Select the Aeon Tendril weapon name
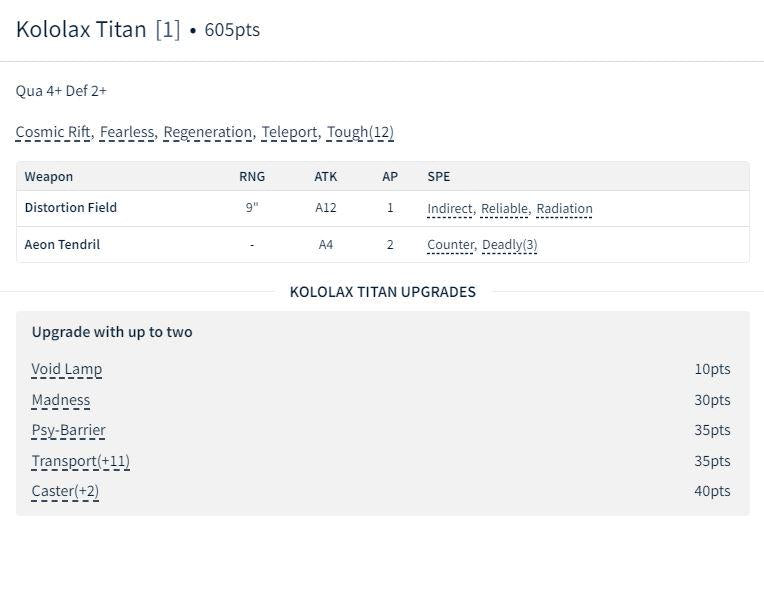 [62, 245]
